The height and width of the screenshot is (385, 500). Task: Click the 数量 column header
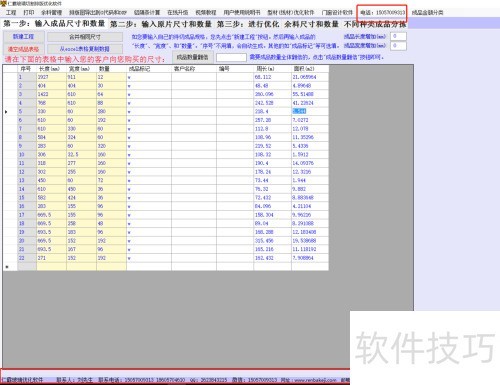click(x=111, y=69)
